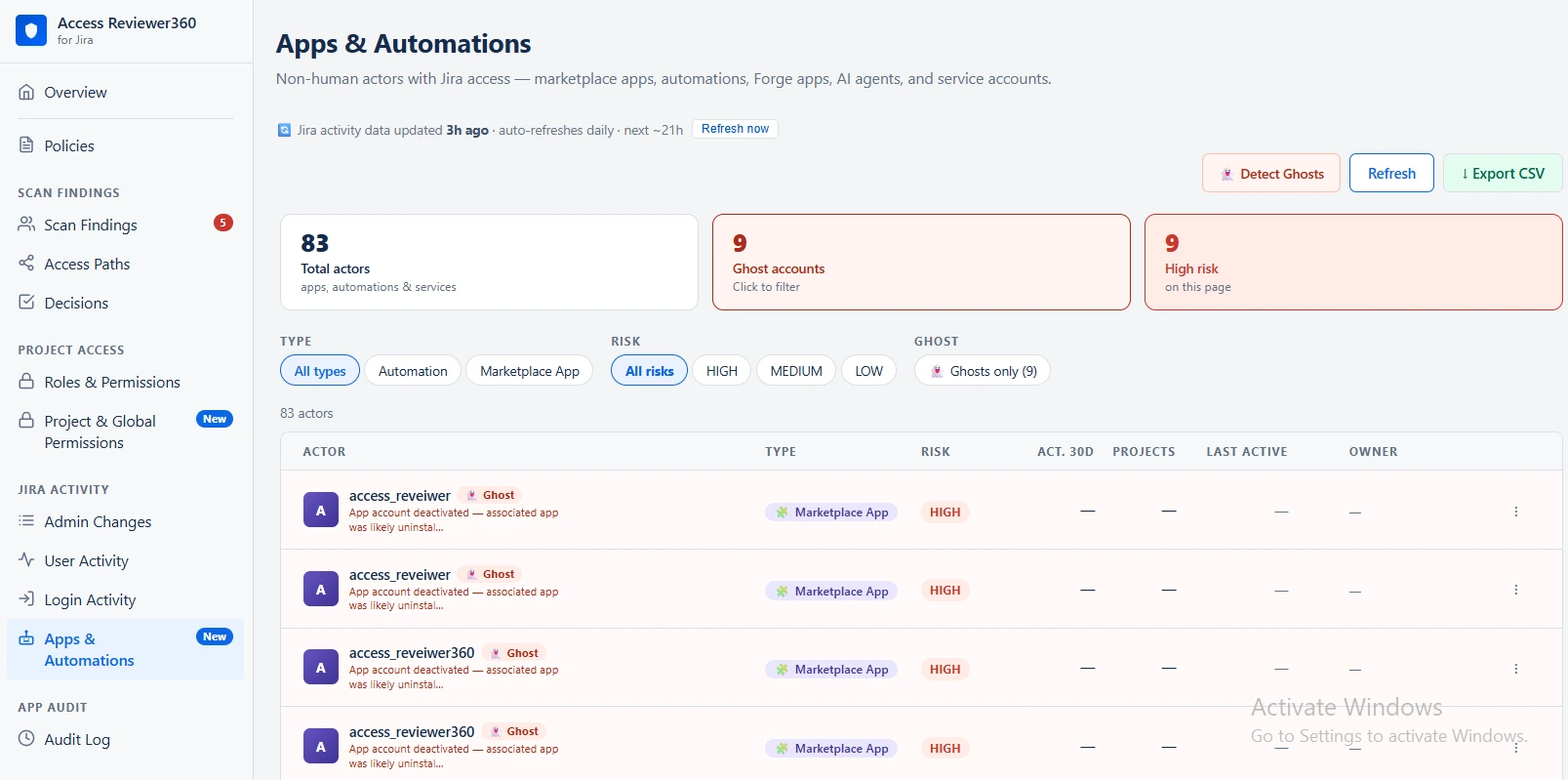1568x780 pixels.
Task: Click the Marketplace App tag in the access_reveiwer360 row
Action: pyautogui.click(x=831, y=669)
